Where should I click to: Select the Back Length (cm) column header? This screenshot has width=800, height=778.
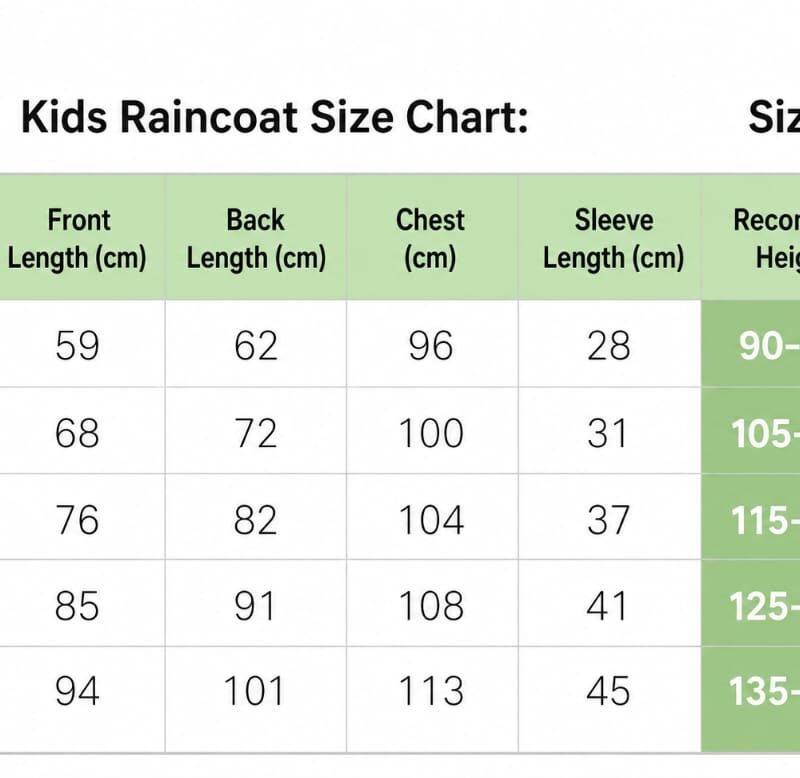(256, 238)
